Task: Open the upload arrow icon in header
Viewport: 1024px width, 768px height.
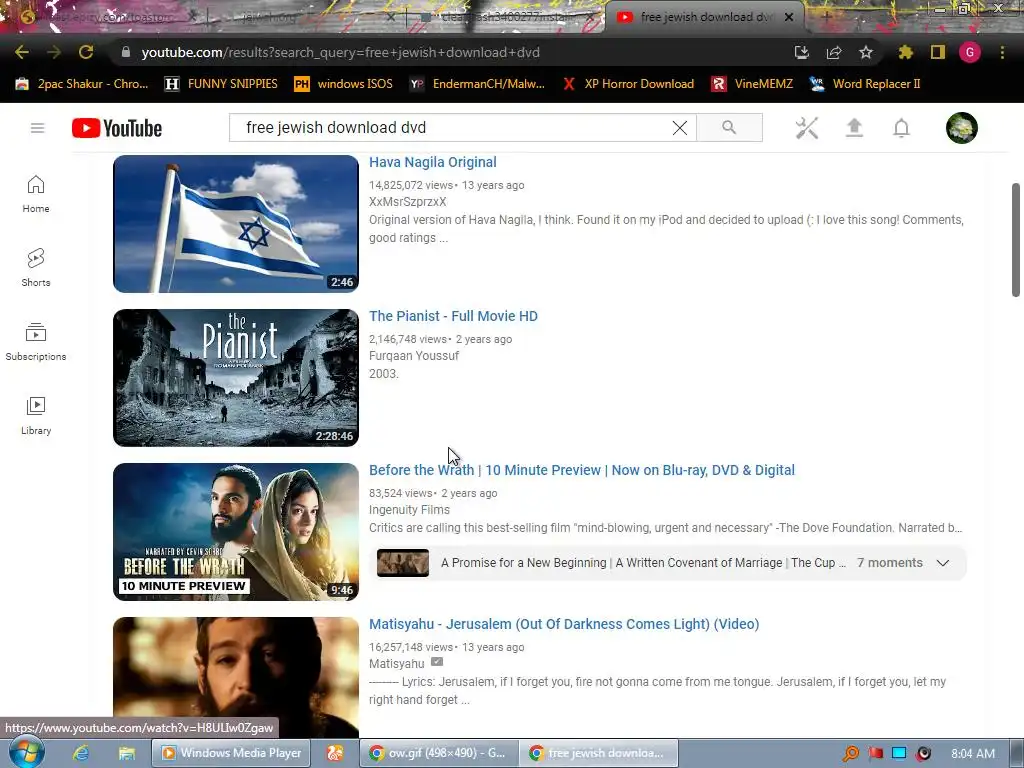Action: point(854,128)
